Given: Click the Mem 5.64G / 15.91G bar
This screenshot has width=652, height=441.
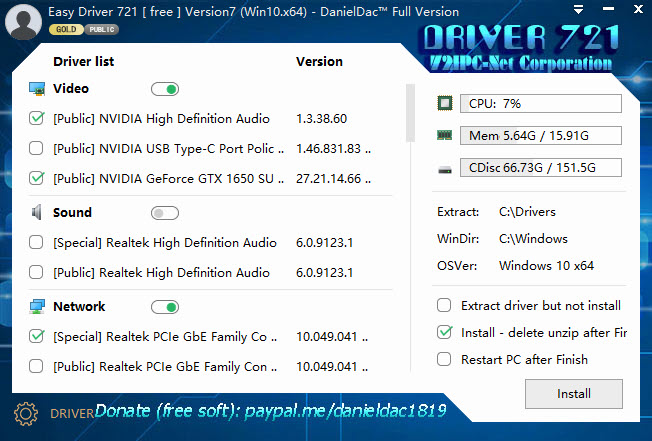Looking at the screenshot, I should point(541,136).
